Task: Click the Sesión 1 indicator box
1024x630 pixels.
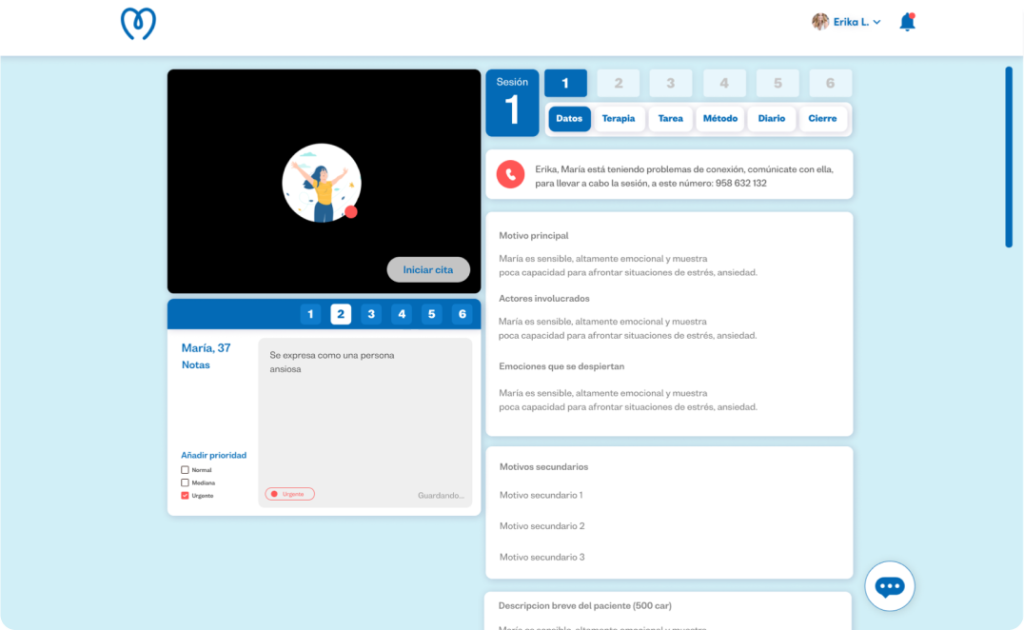Action: tap(512, 102)
